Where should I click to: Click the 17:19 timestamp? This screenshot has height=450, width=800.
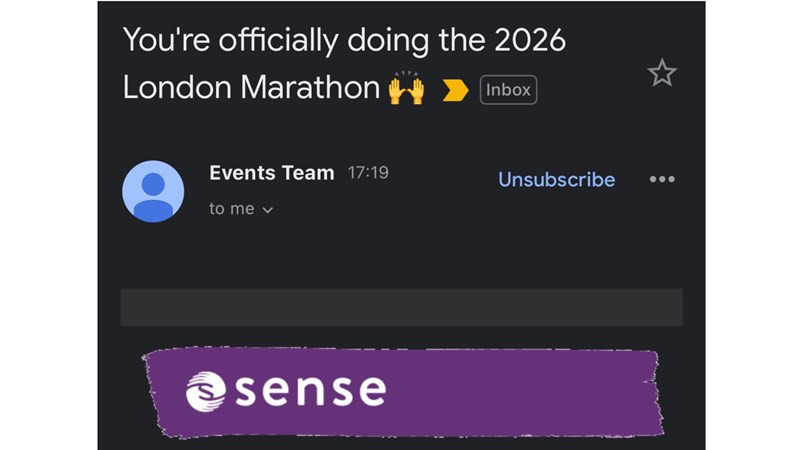pyautogui.click(x=368, y=173)
